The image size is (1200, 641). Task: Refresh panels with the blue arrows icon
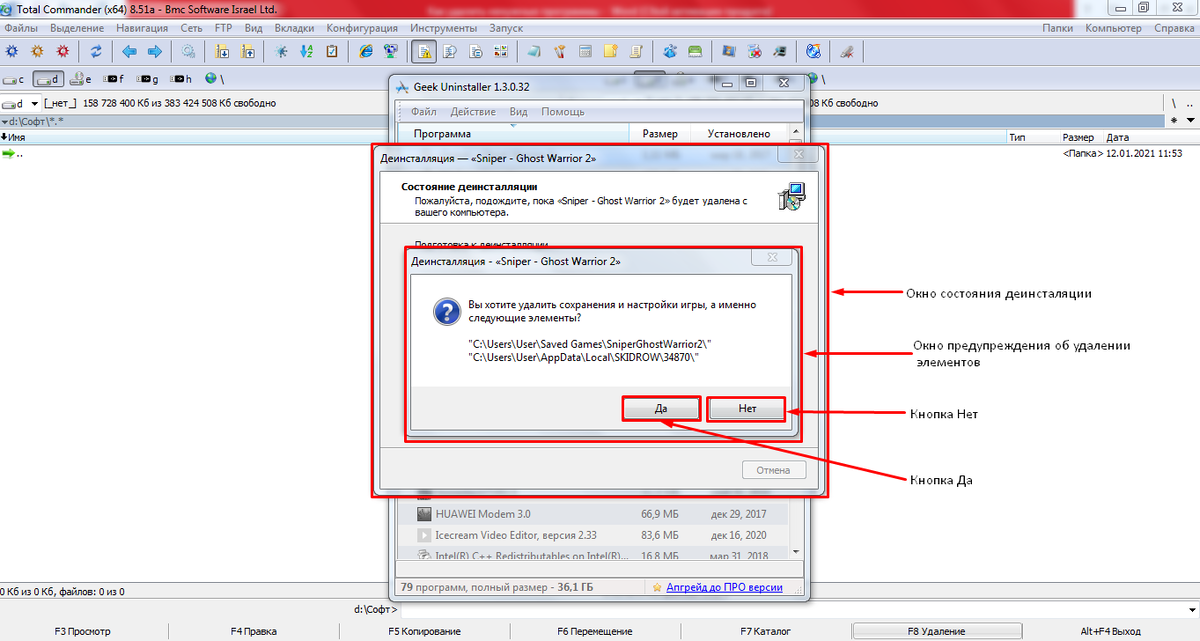(96, 51)
